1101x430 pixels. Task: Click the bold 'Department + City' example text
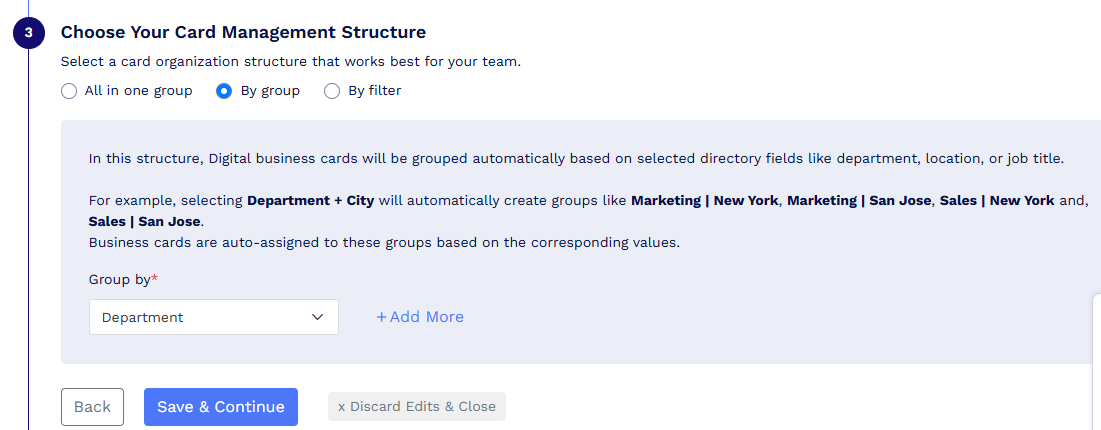pos(310,200)
